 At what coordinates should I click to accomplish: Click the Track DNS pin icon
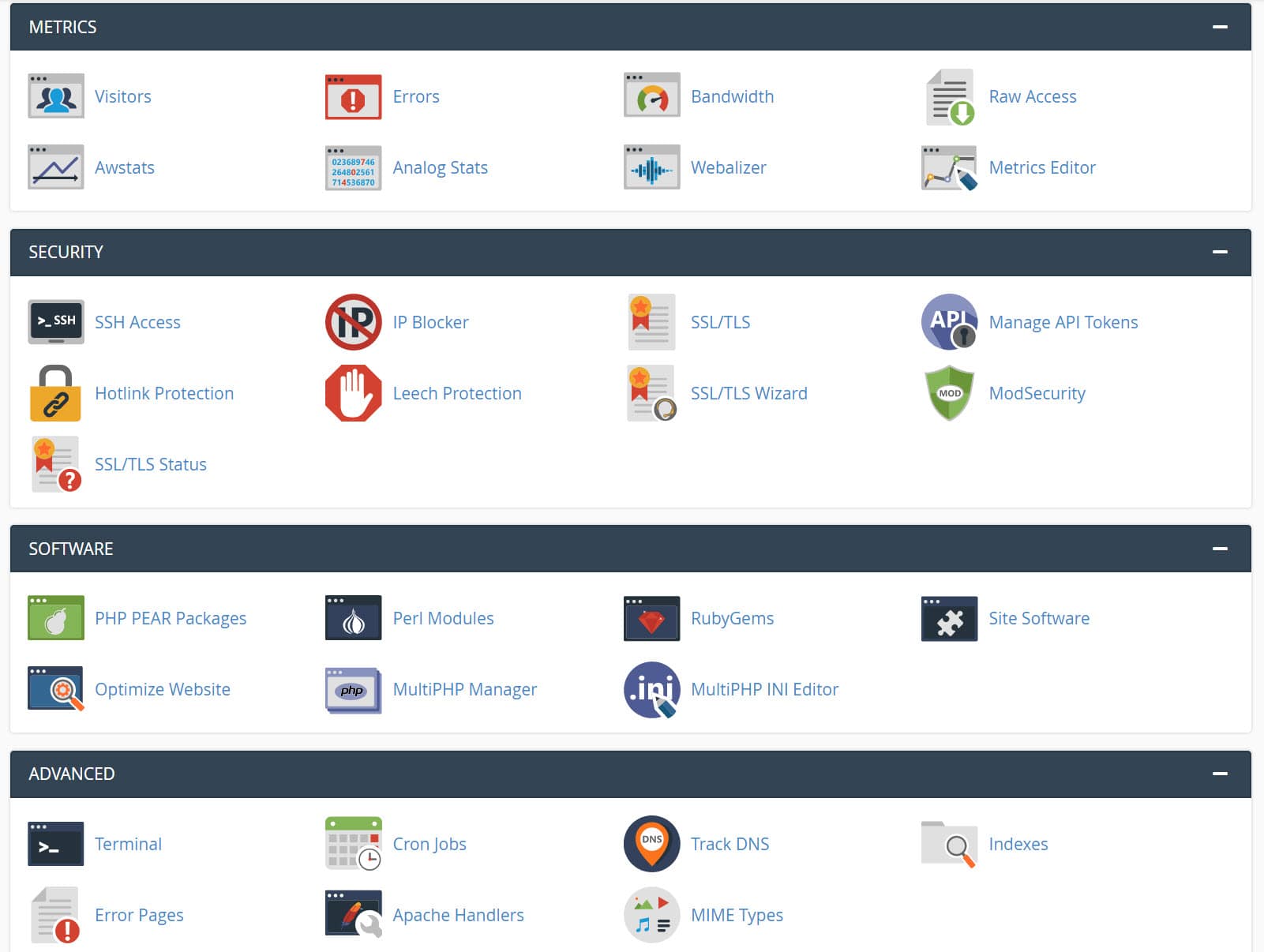coord(651,843)
